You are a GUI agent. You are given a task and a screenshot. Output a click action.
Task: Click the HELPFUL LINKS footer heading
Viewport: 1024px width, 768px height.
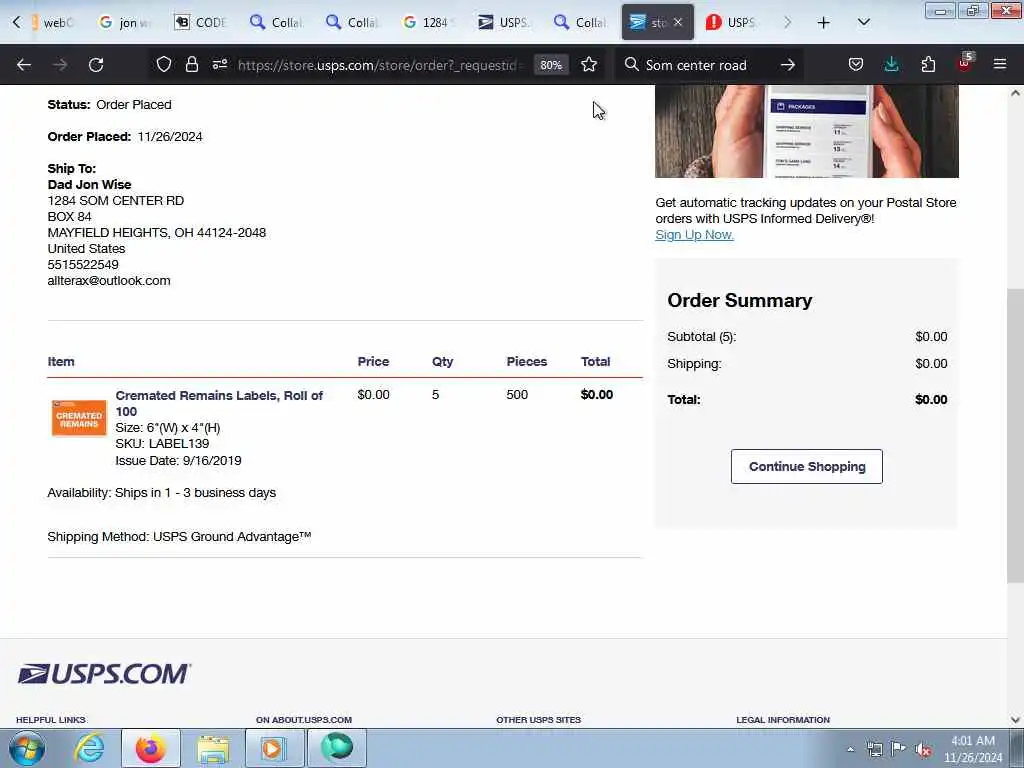(x=51, y=720)
